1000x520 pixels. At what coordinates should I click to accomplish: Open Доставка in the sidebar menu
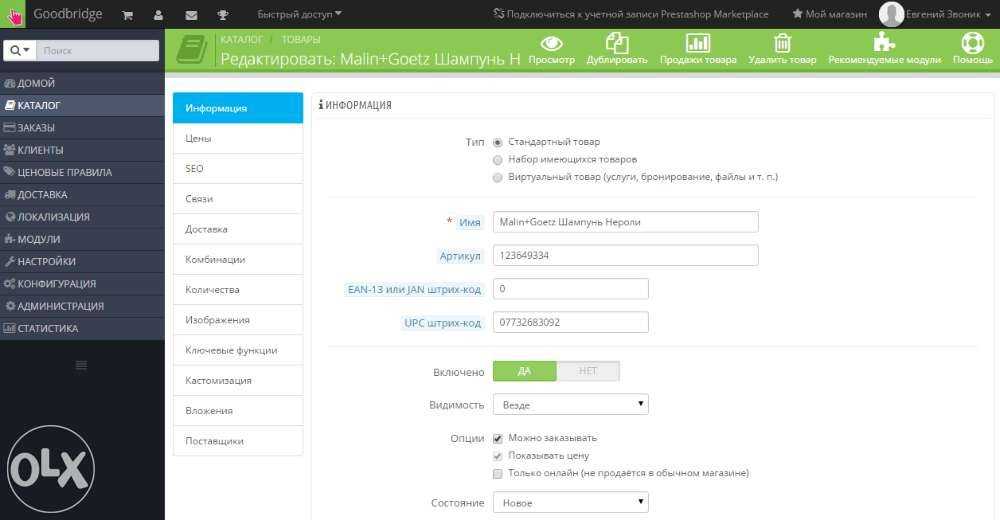click(x=82, y=195)
